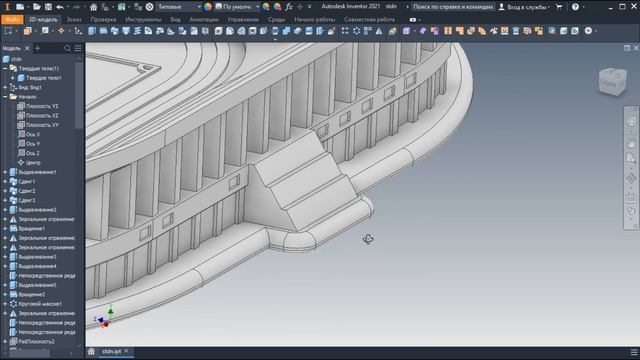640x360 pixels.
Task: Open the fx parameters dialog
Action: click(289, 7)
